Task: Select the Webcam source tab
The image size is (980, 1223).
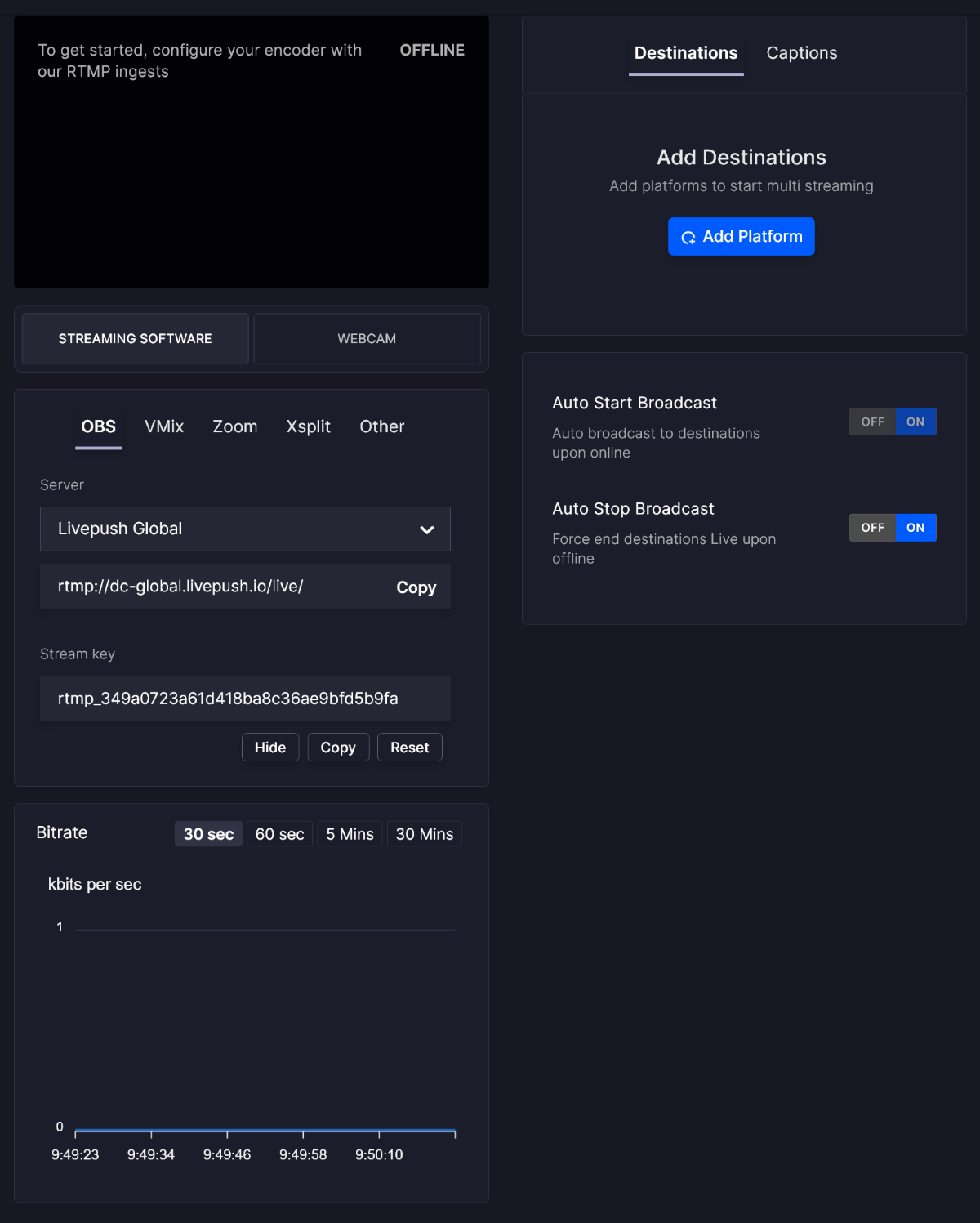Action: (x=367, y=338)
